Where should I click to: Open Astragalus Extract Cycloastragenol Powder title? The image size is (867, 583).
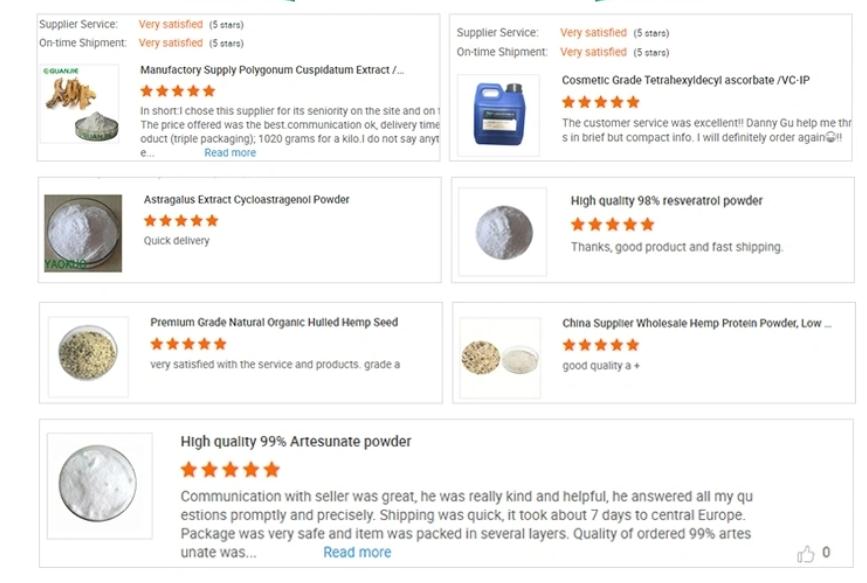click(246, 199)
